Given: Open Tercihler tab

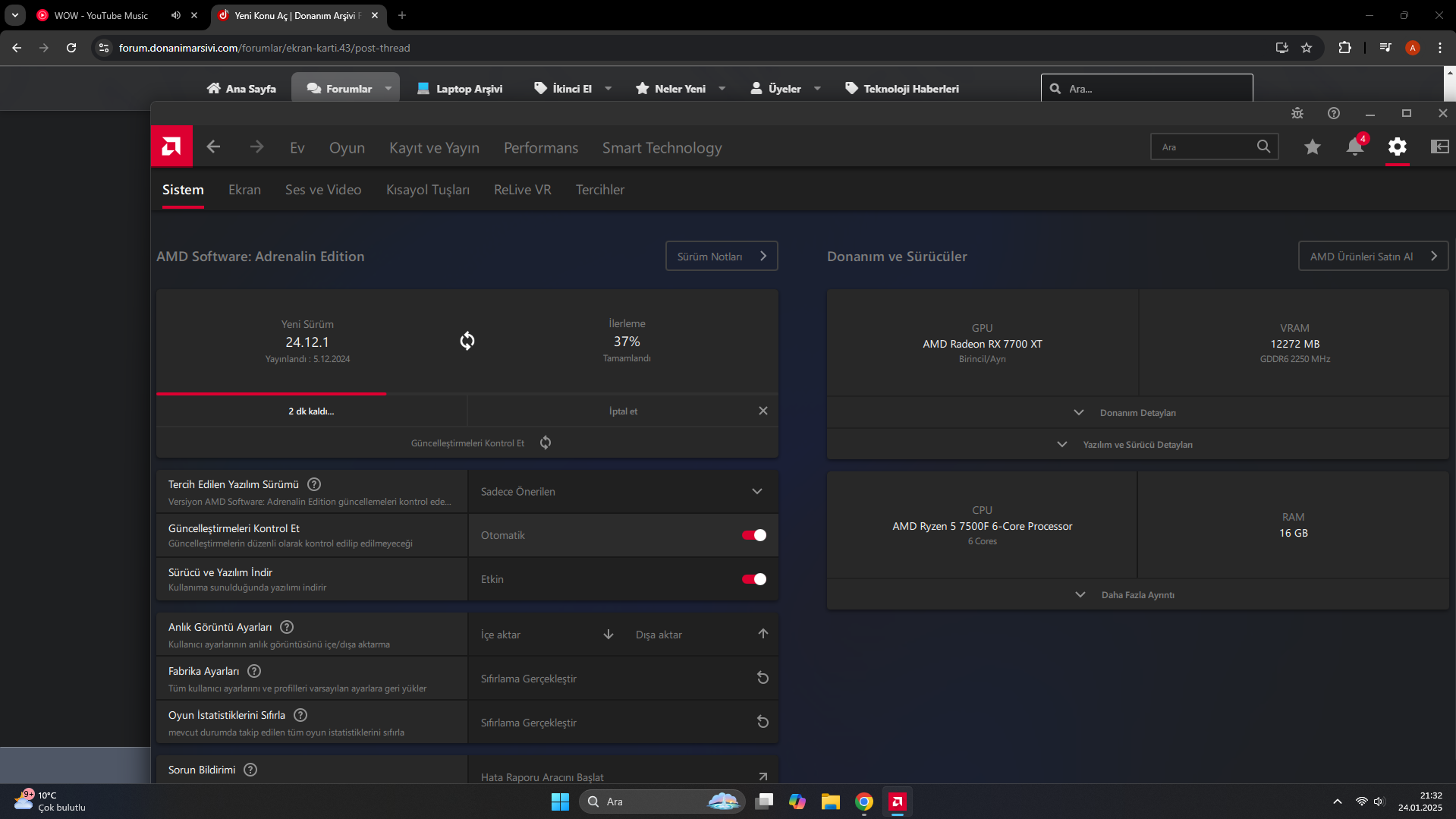Looking at the screenshot, I should pos(600,190).
